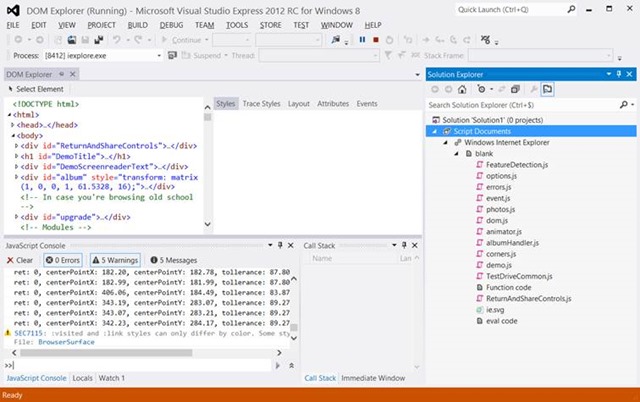Clear the JavaScript Console output

[19, 260]
